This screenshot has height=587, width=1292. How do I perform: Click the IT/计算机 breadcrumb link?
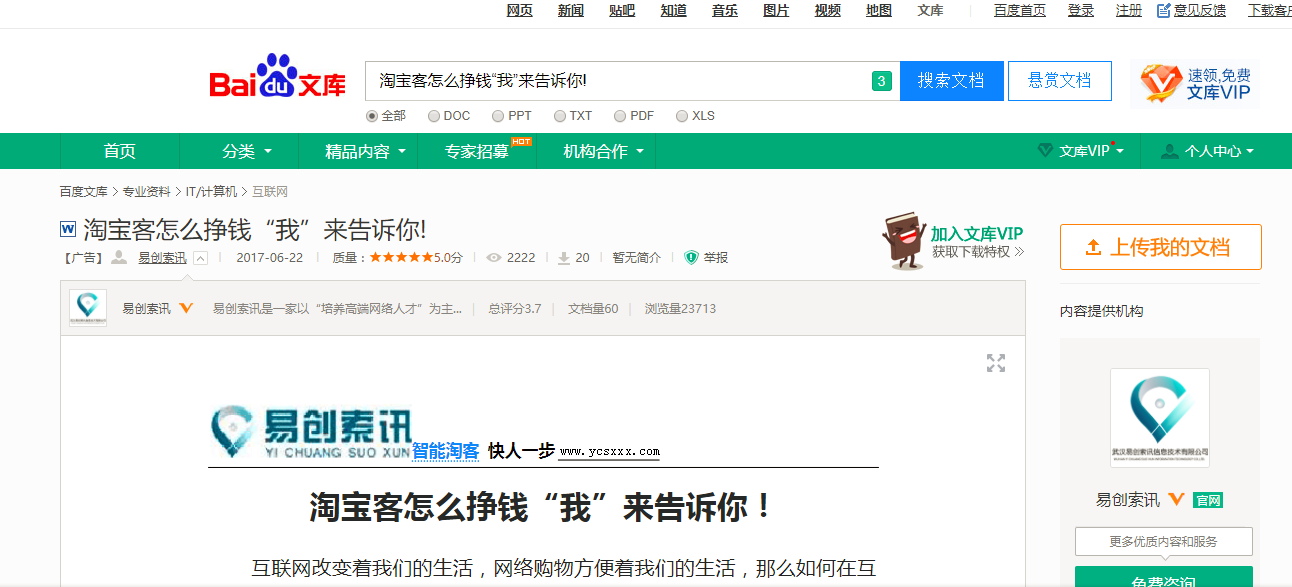[x=211, y=191]
